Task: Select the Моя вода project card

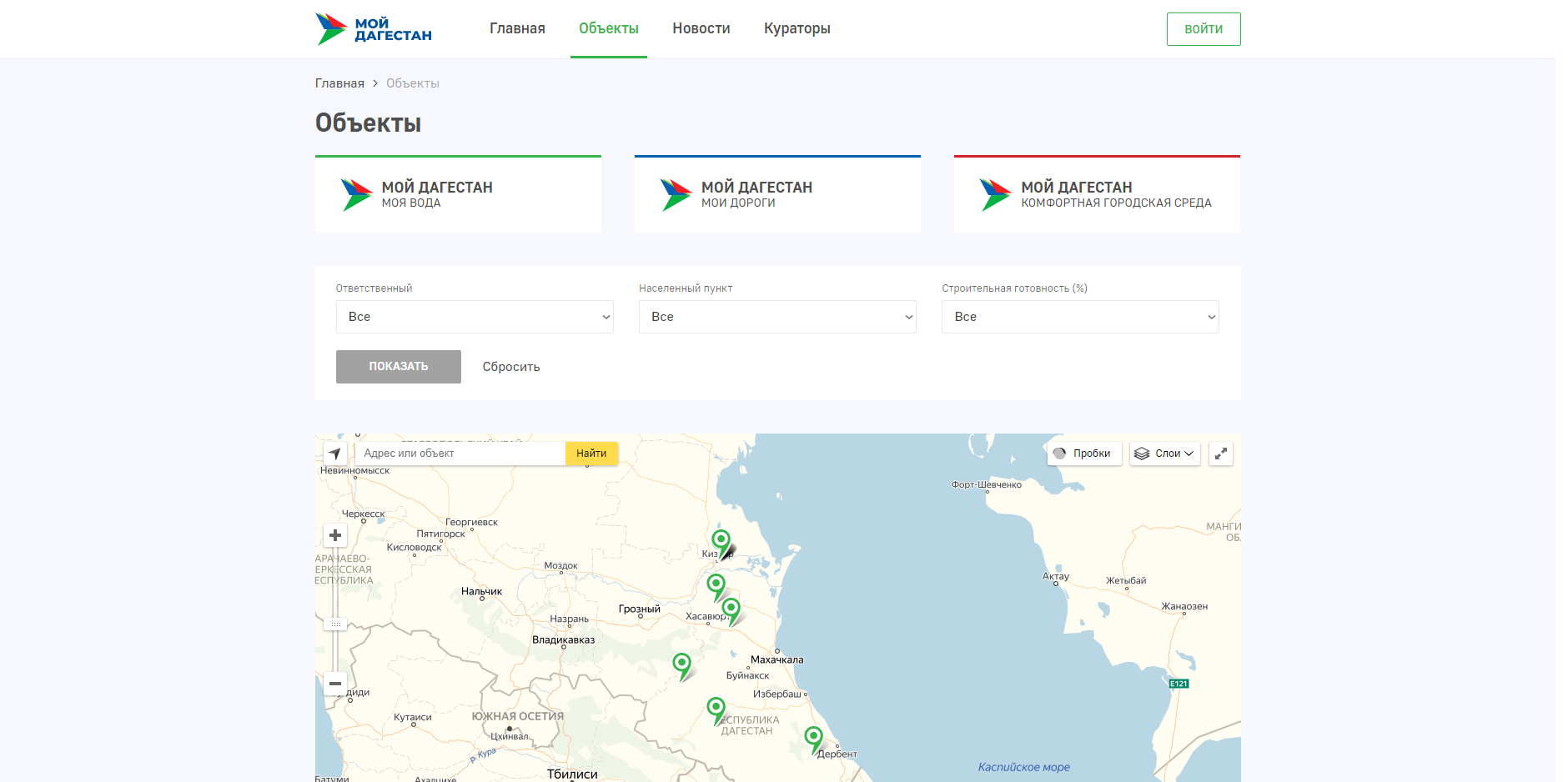Action: click(x=458, y=194)
